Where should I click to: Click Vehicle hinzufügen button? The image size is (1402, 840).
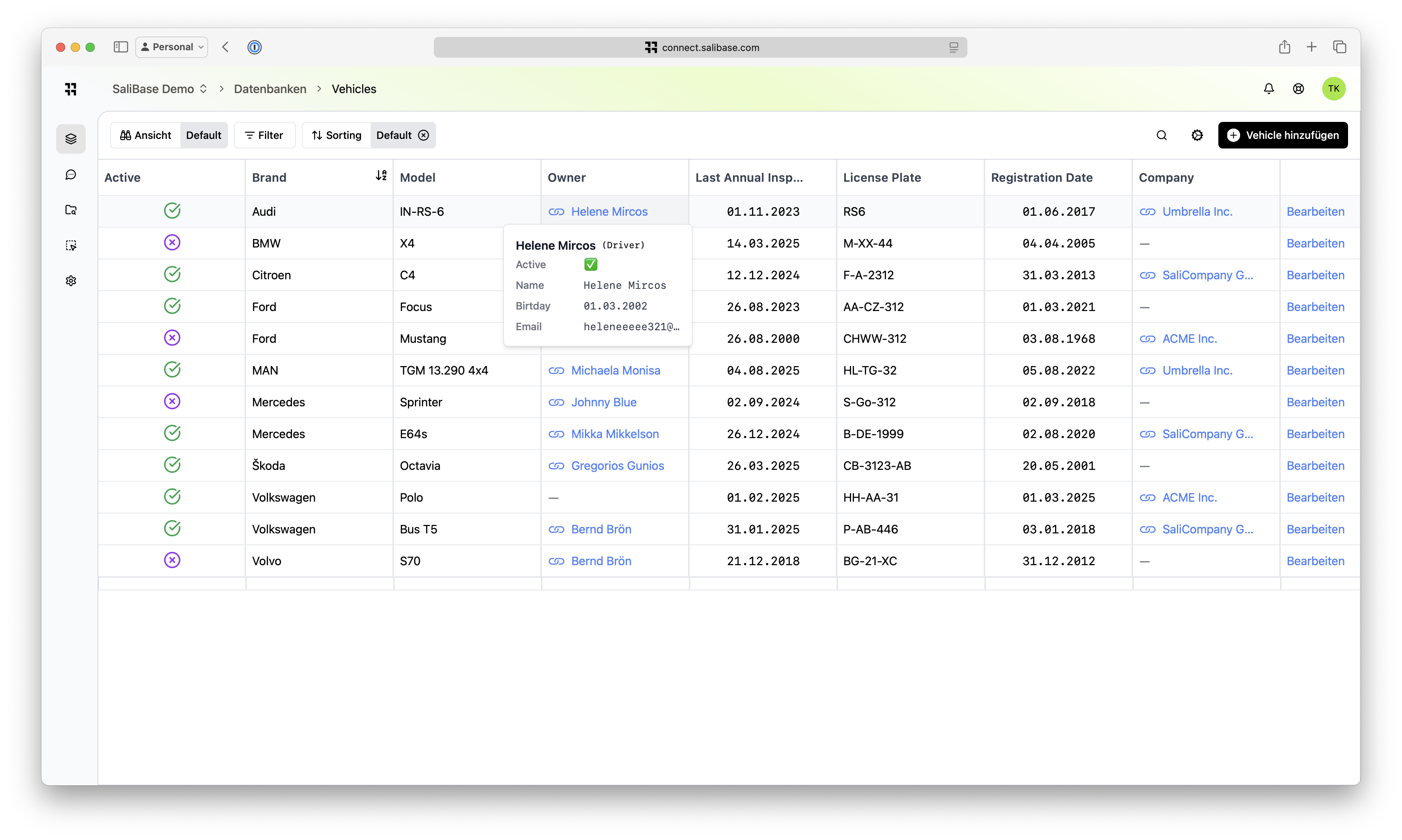[1283, 135]
